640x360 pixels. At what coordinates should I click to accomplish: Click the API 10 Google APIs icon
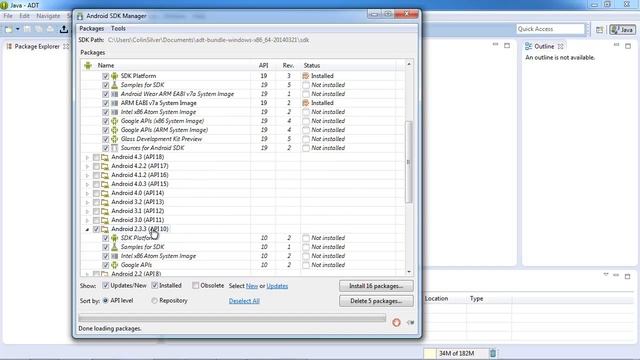[x=114, y=265]
